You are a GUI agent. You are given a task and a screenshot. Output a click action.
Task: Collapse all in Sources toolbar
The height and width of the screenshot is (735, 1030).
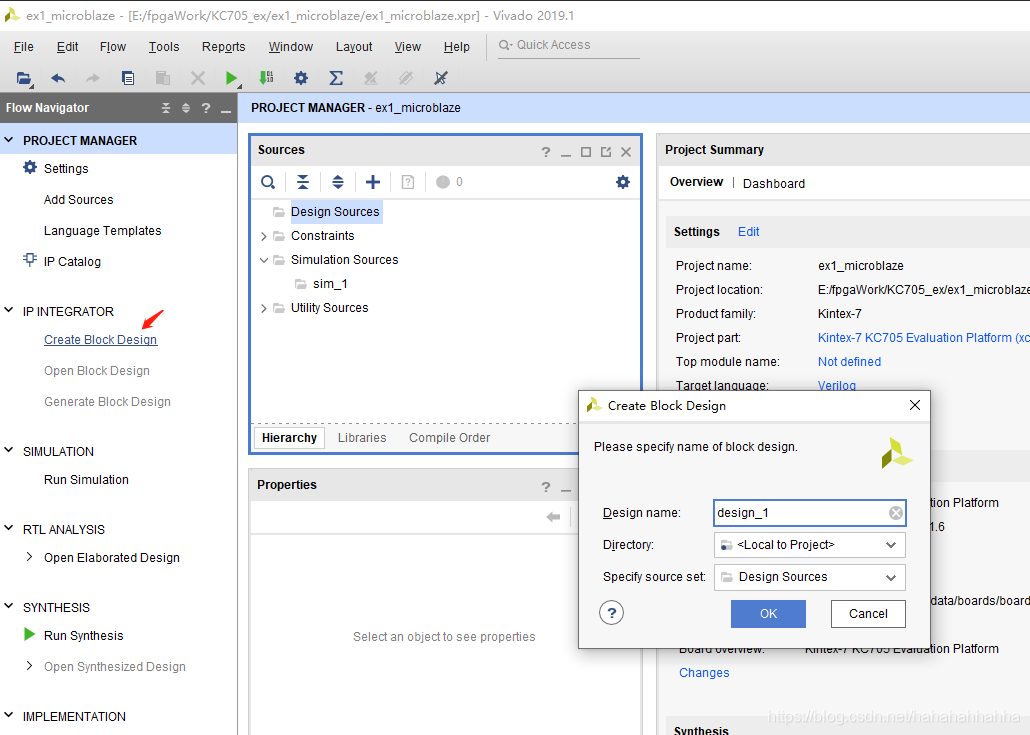pyautogui.click(x=303, y=182)
